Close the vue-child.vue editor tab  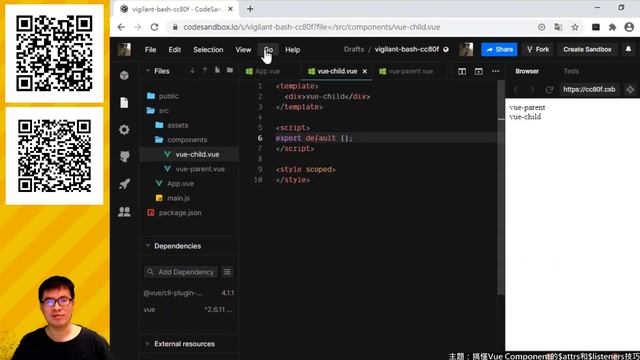pos(364,71)
